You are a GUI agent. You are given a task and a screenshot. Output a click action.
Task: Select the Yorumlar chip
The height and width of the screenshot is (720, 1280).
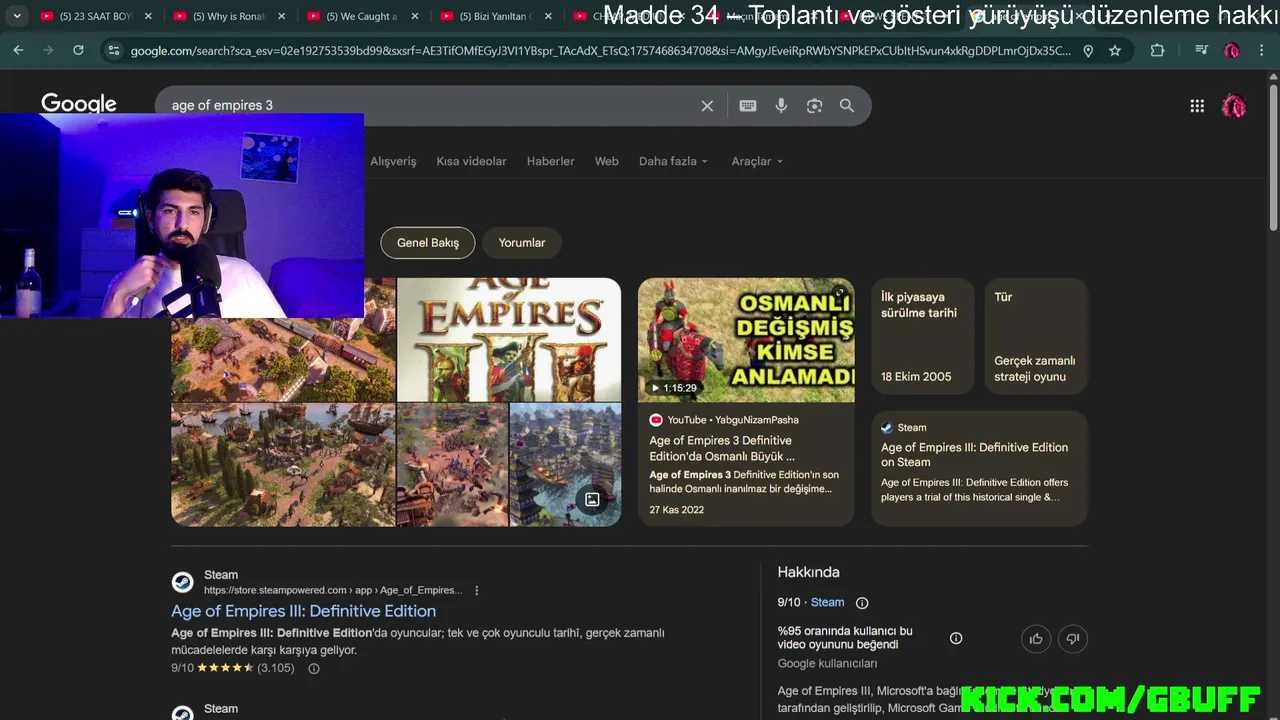(522, 243)
